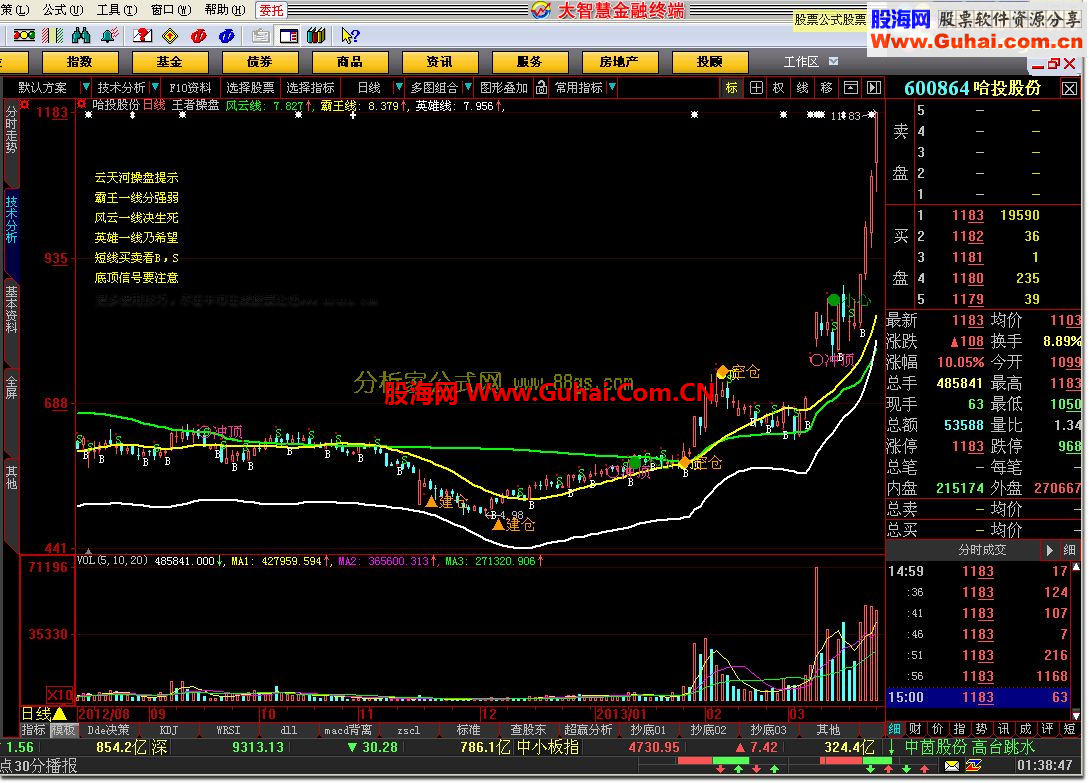Click the F10资料 button
The width and height of the screenshot is (1089, 783).
coord(190,88)
